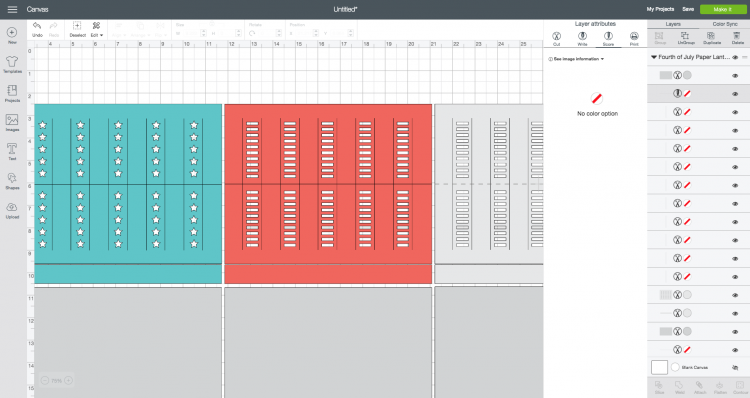The height and width of the screenshot is (398, 750).
Task: Click the Untitled project title
Action: click(x=345, y=9)
